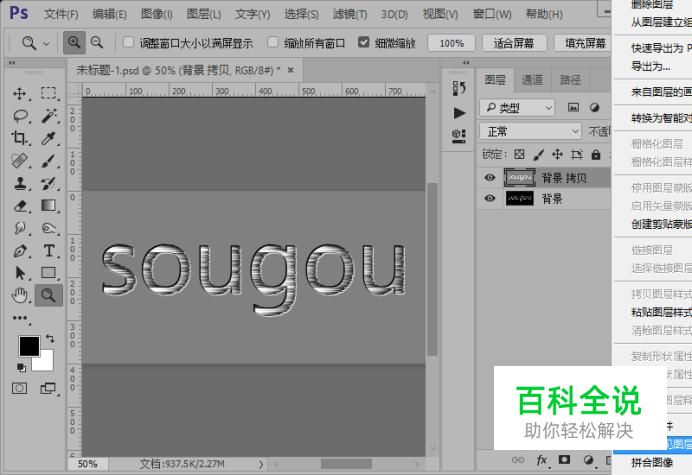Create new fill or adjustment layer
692x475 pixels.
pos(588,460)
